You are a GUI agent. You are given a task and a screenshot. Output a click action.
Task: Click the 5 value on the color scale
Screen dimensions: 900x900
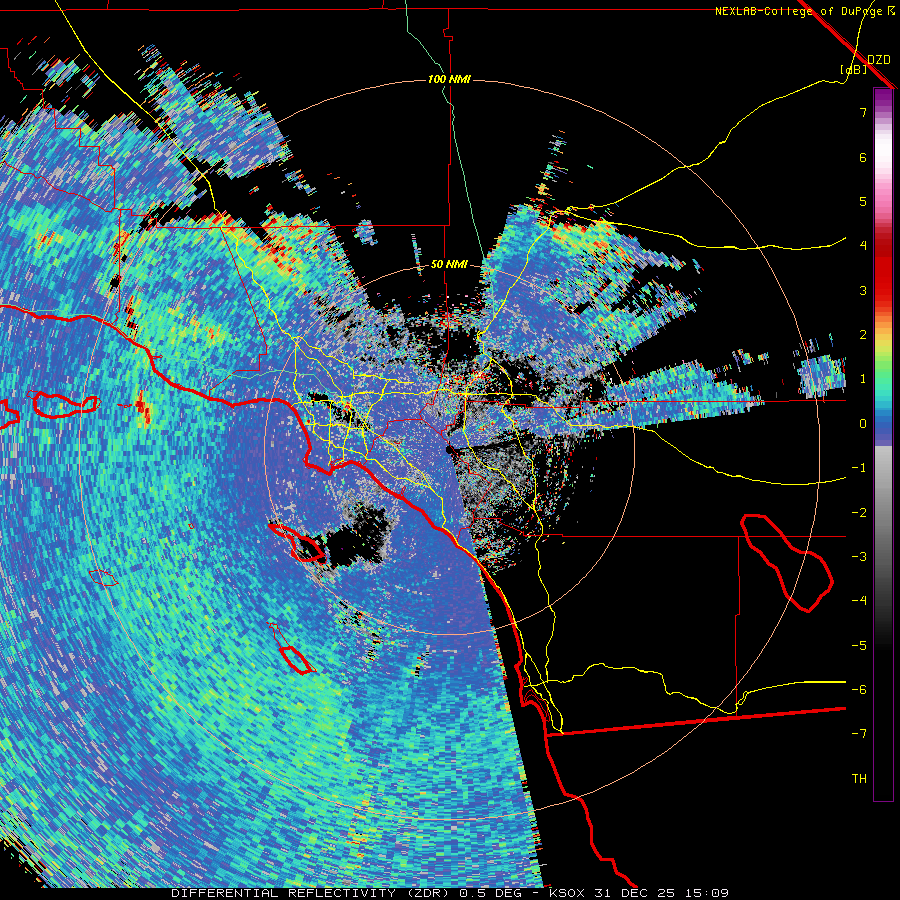point(863,201)
